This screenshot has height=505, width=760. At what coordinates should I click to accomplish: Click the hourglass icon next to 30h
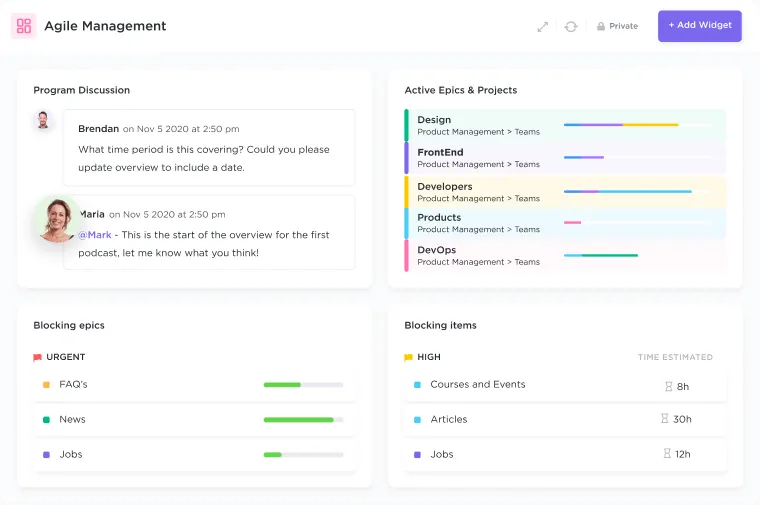(x=665, y=418)
